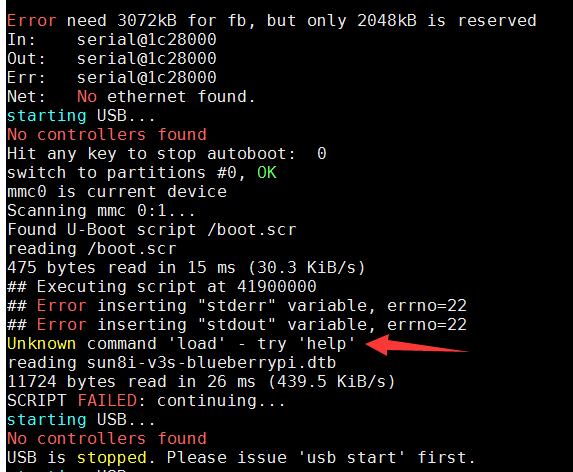Click 'sun8i-v3s-blueberrypi.dtb' filename text
Screen dimensions: 573x472
point(211,363)
